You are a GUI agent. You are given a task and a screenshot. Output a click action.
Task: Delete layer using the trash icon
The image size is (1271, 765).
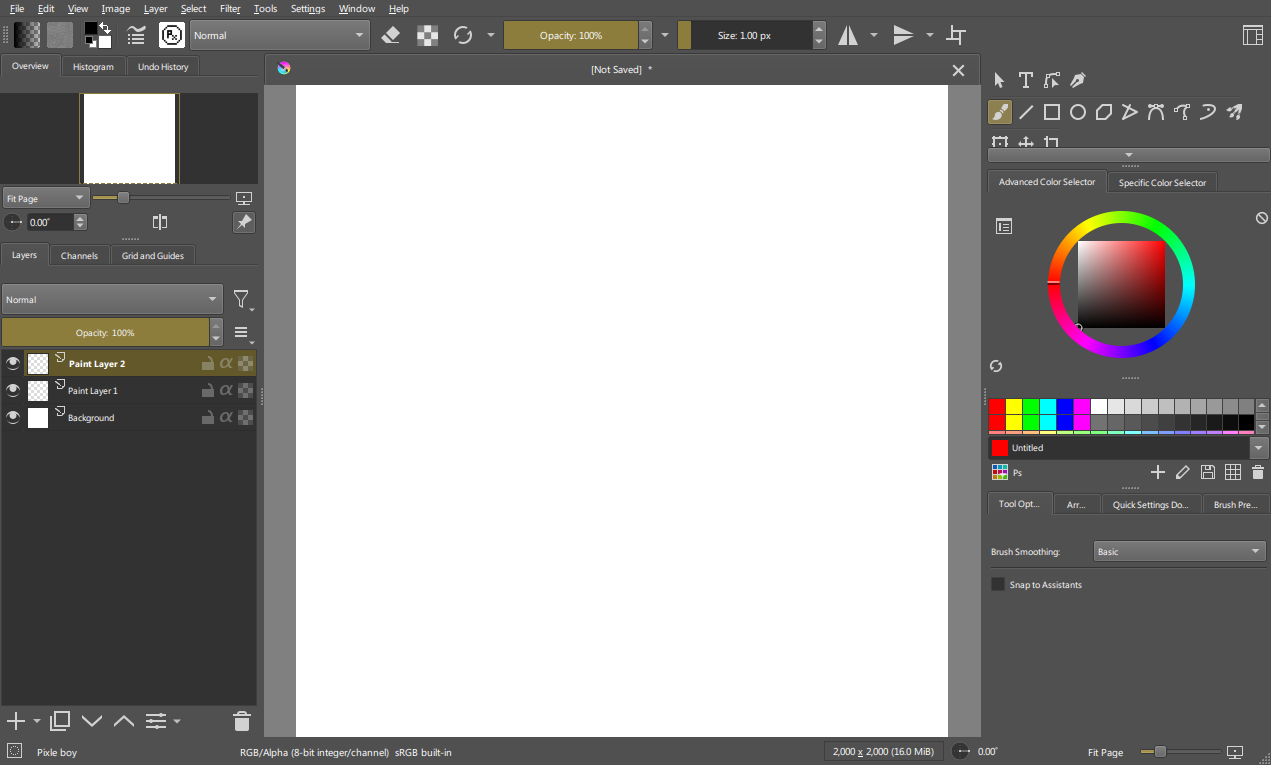(241, 720)
